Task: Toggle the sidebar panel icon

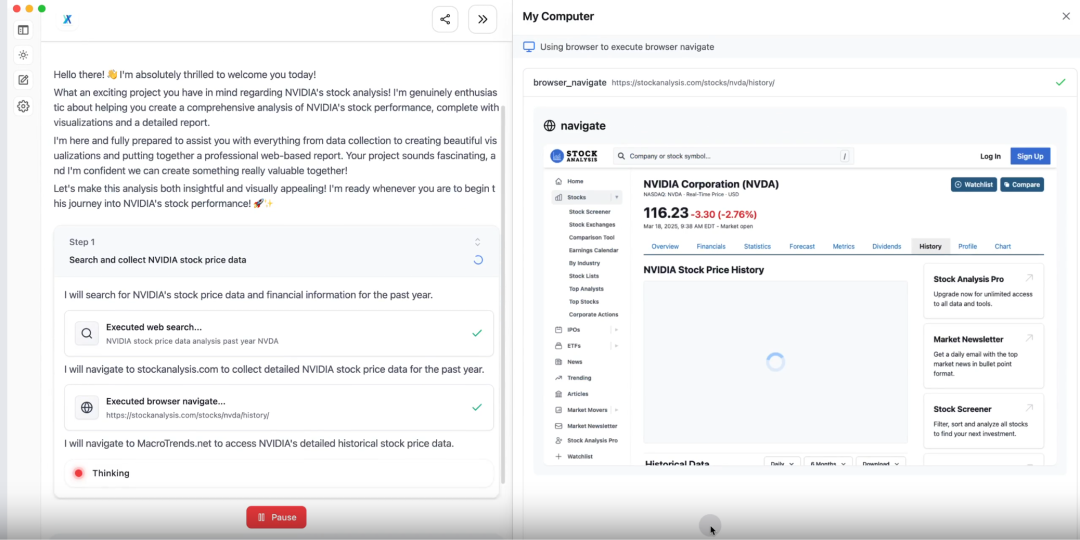Action: 23,30
